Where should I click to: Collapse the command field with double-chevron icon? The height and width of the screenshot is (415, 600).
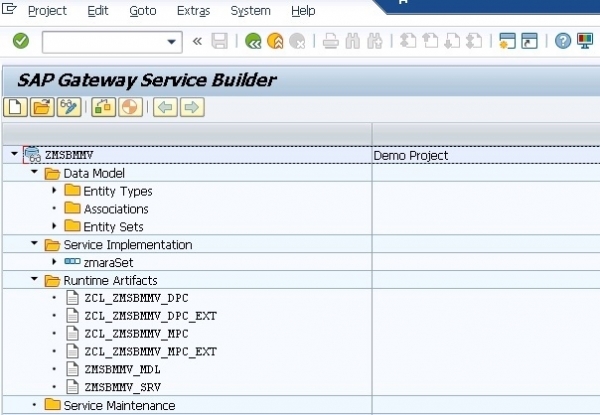click(x=197, y=41)
